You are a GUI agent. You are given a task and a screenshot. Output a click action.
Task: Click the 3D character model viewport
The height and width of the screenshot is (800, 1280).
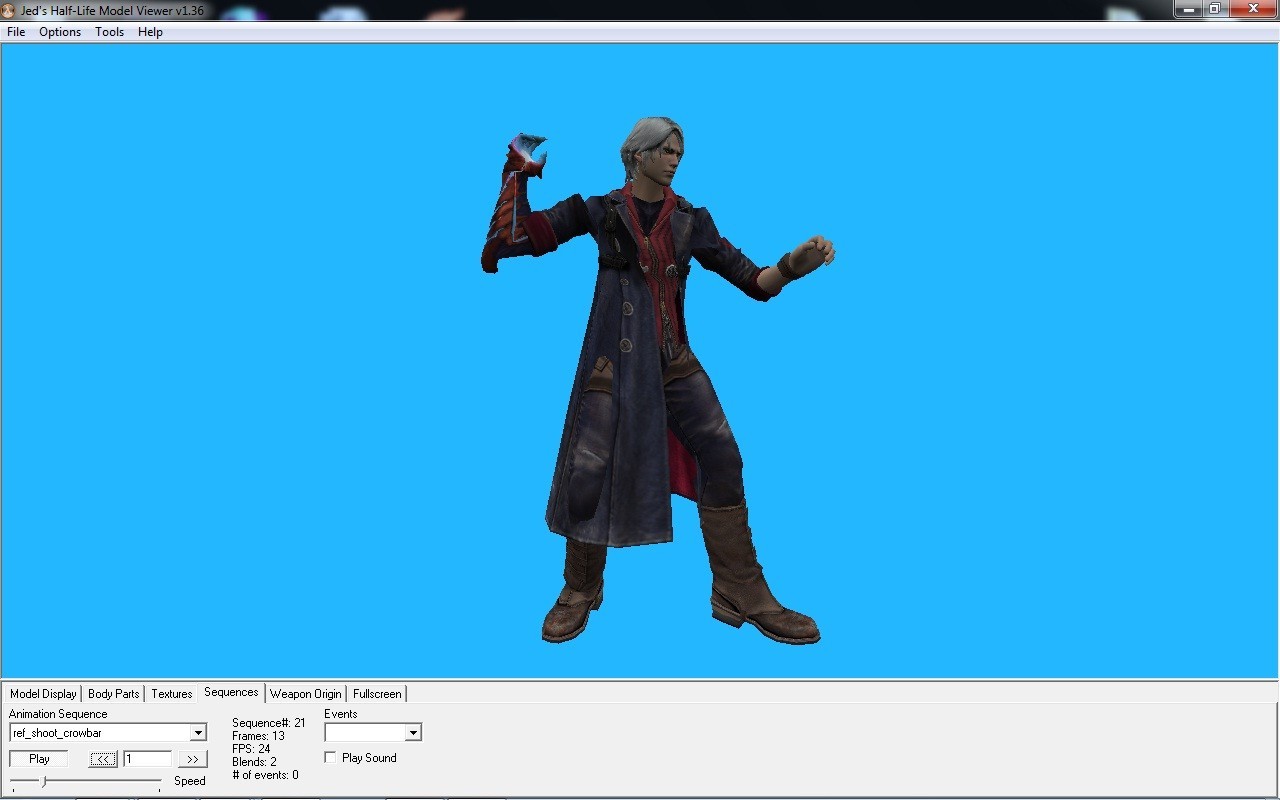(x=640, y=360)
